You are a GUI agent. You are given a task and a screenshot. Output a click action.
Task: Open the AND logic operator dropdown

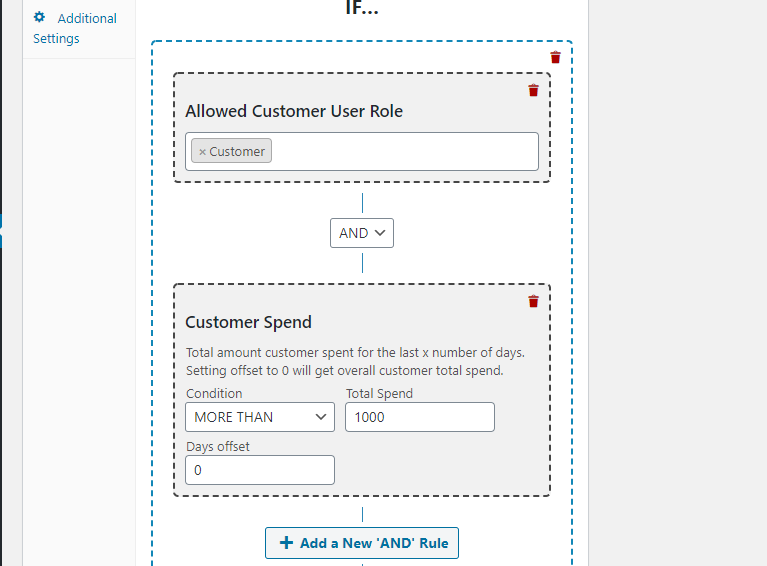coord(362,233)
